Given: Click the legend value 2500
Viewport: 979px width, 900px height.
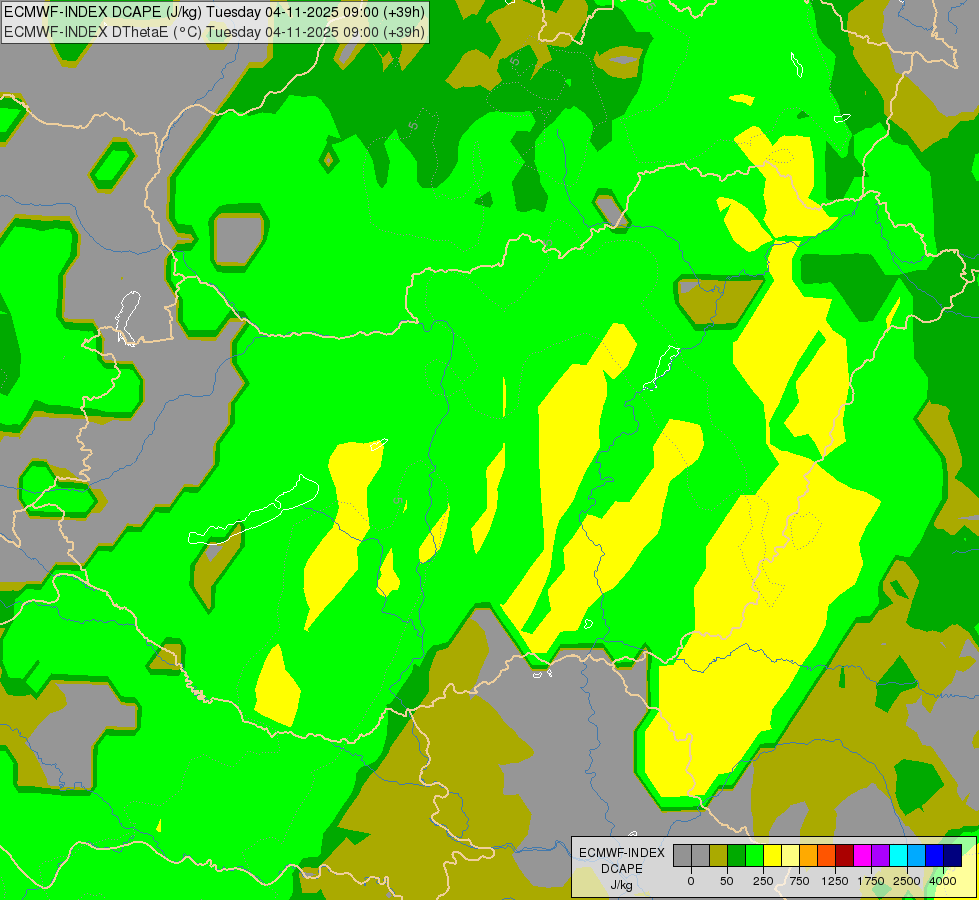Looking at the screenshot, I should (x=907, y=881).
